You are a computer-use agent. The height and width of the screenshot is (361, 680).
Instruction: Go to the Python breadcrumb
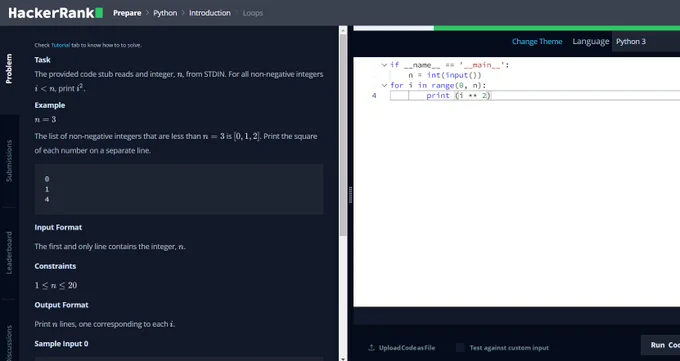(x=165, y=13)
